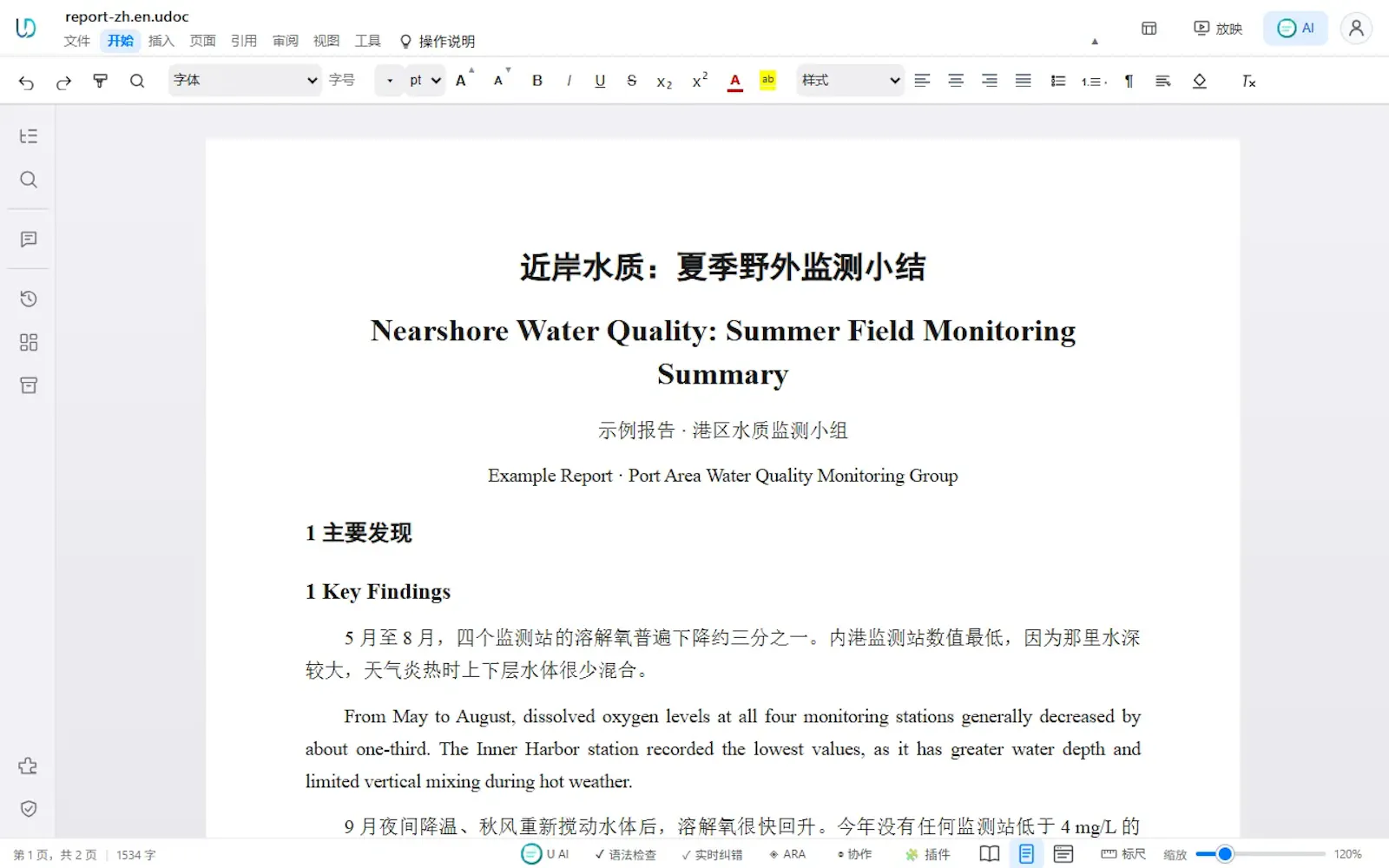The height and width of the screenshot is (868, 1389).
Task: Open the 文件 menu
Action: tap(76, 41)
